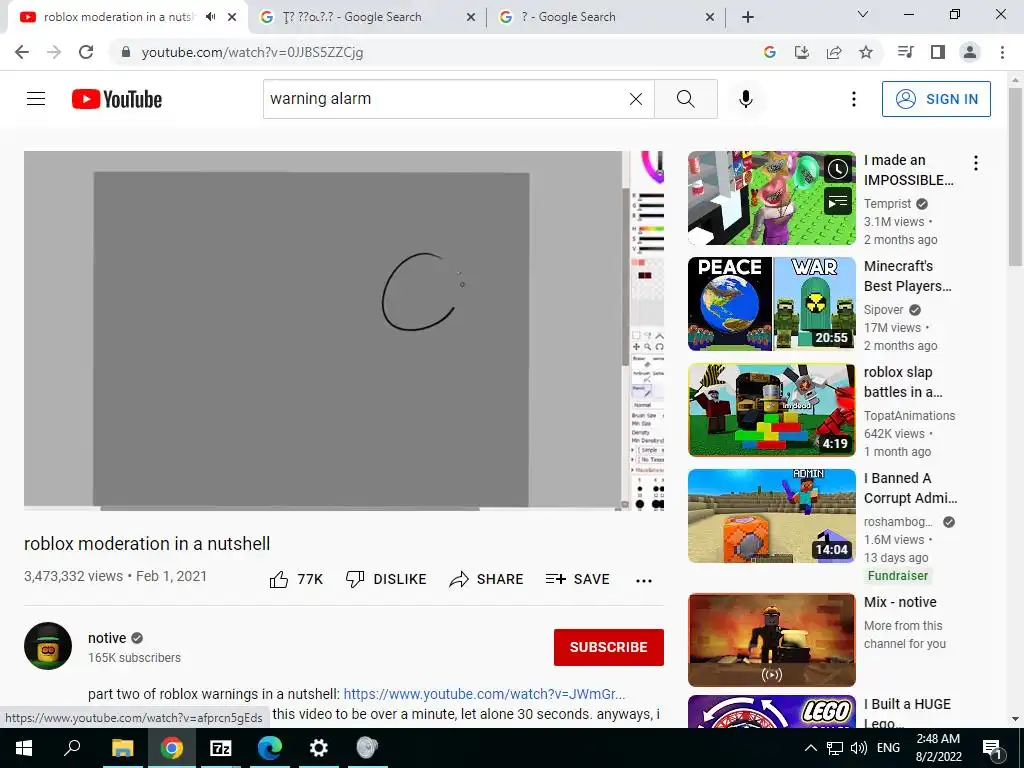
Task: Click the Sipover channel name
Action: 884,310
